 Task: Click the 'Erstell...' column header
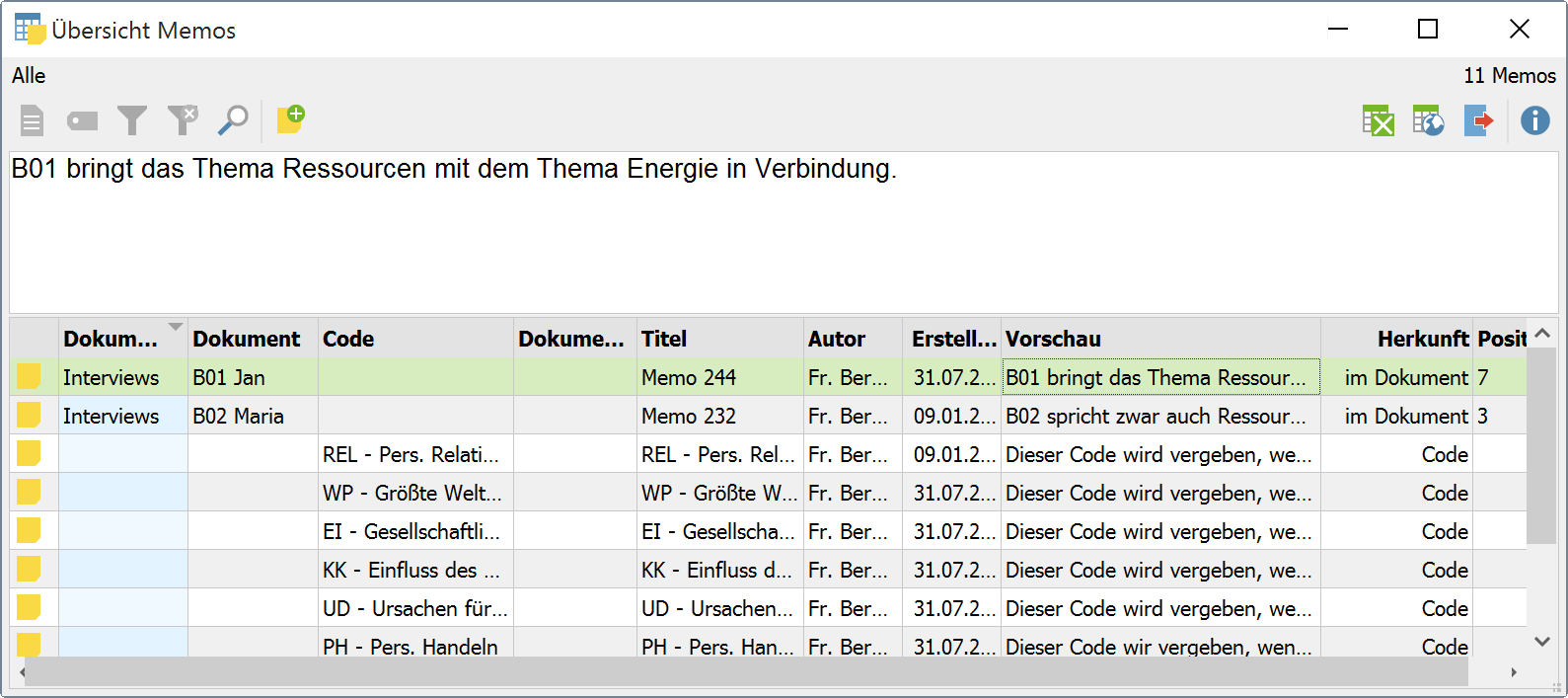click(x=951, y=339)
